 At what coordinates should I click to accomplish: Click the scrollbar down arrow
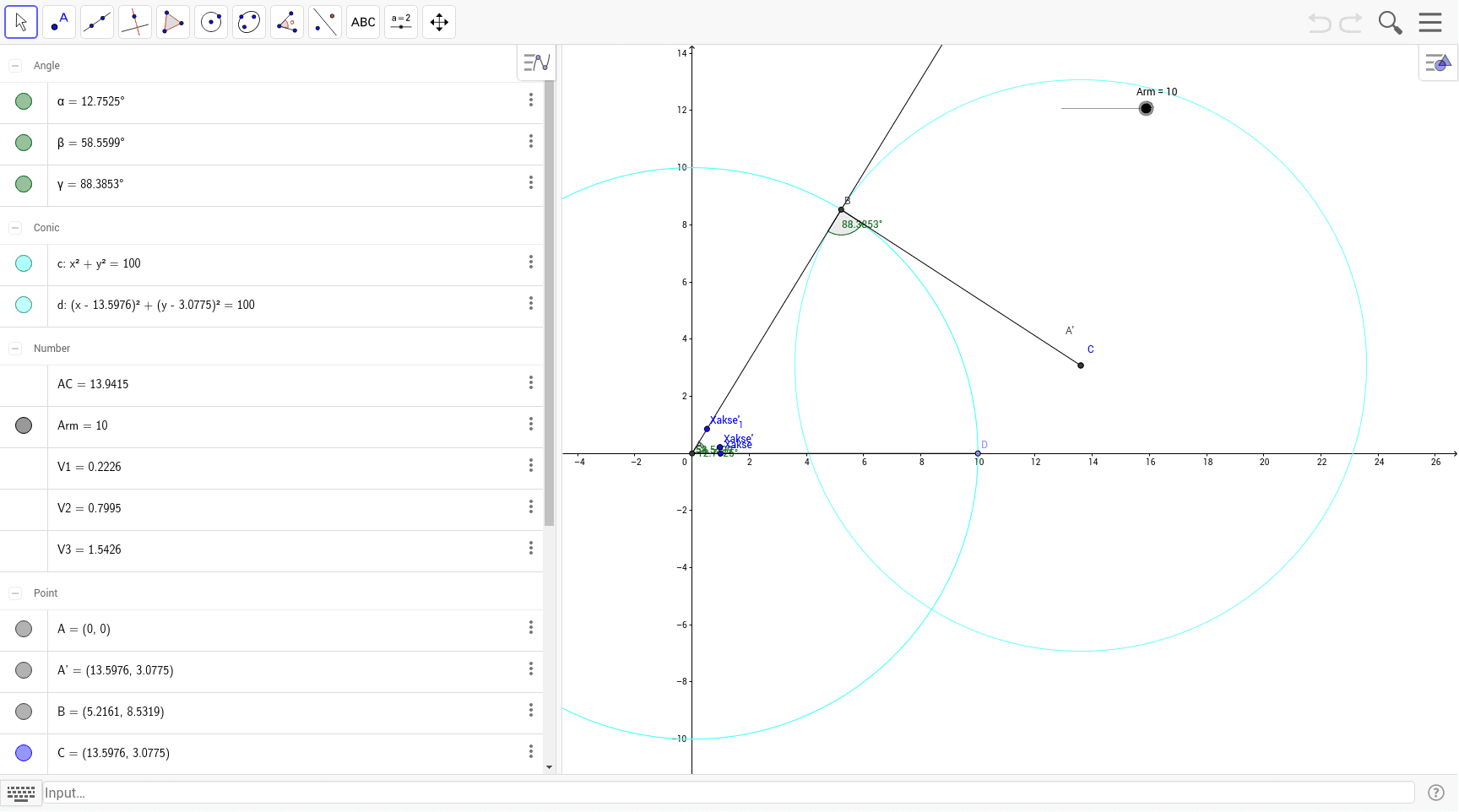click(549, 767)
